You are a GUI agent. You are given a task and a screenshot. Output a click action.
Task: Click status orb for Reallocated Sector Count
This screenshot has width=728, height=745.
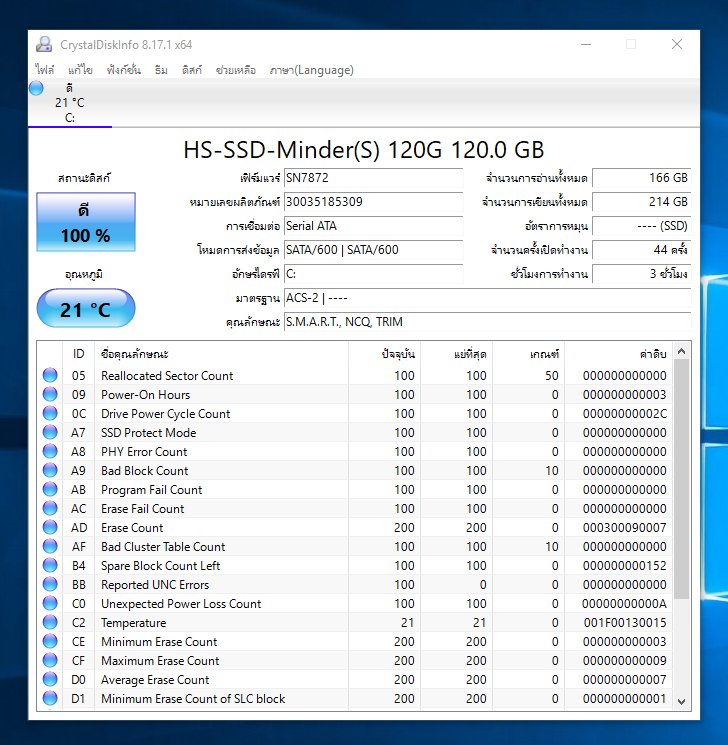click(x=50, y=376)
